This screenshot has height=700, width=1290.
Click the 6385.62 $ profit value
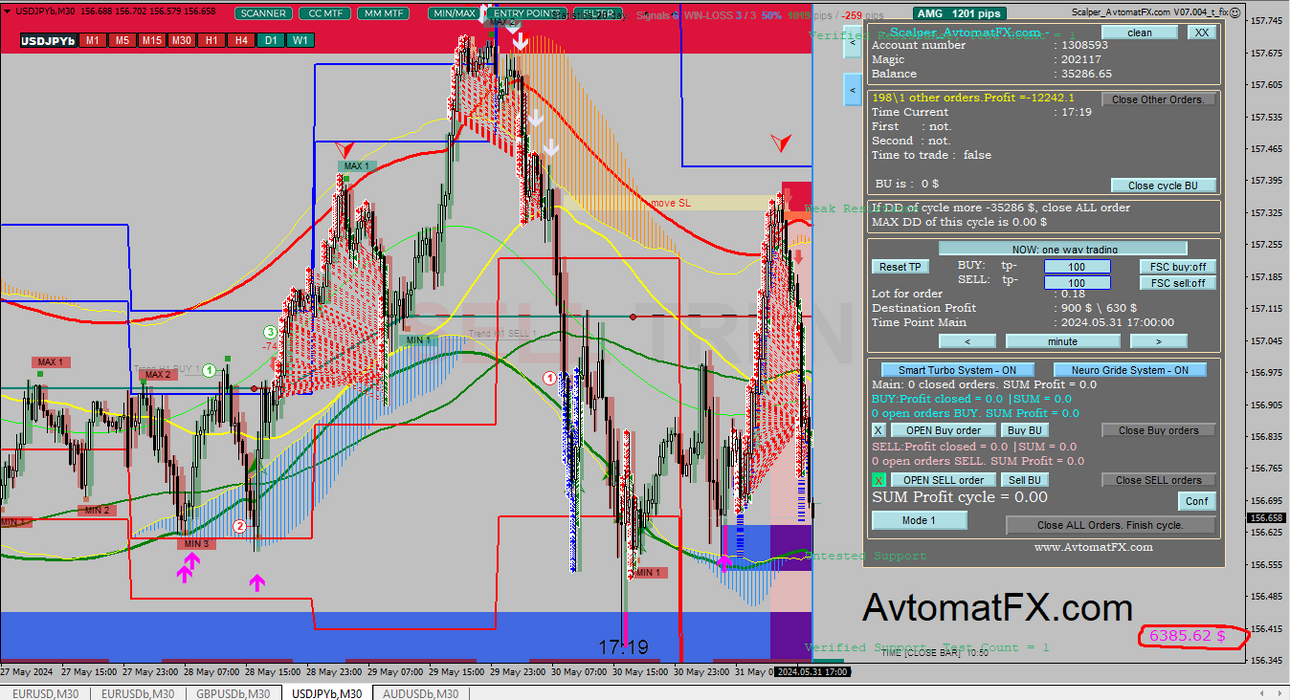[x=1186, y=635]
